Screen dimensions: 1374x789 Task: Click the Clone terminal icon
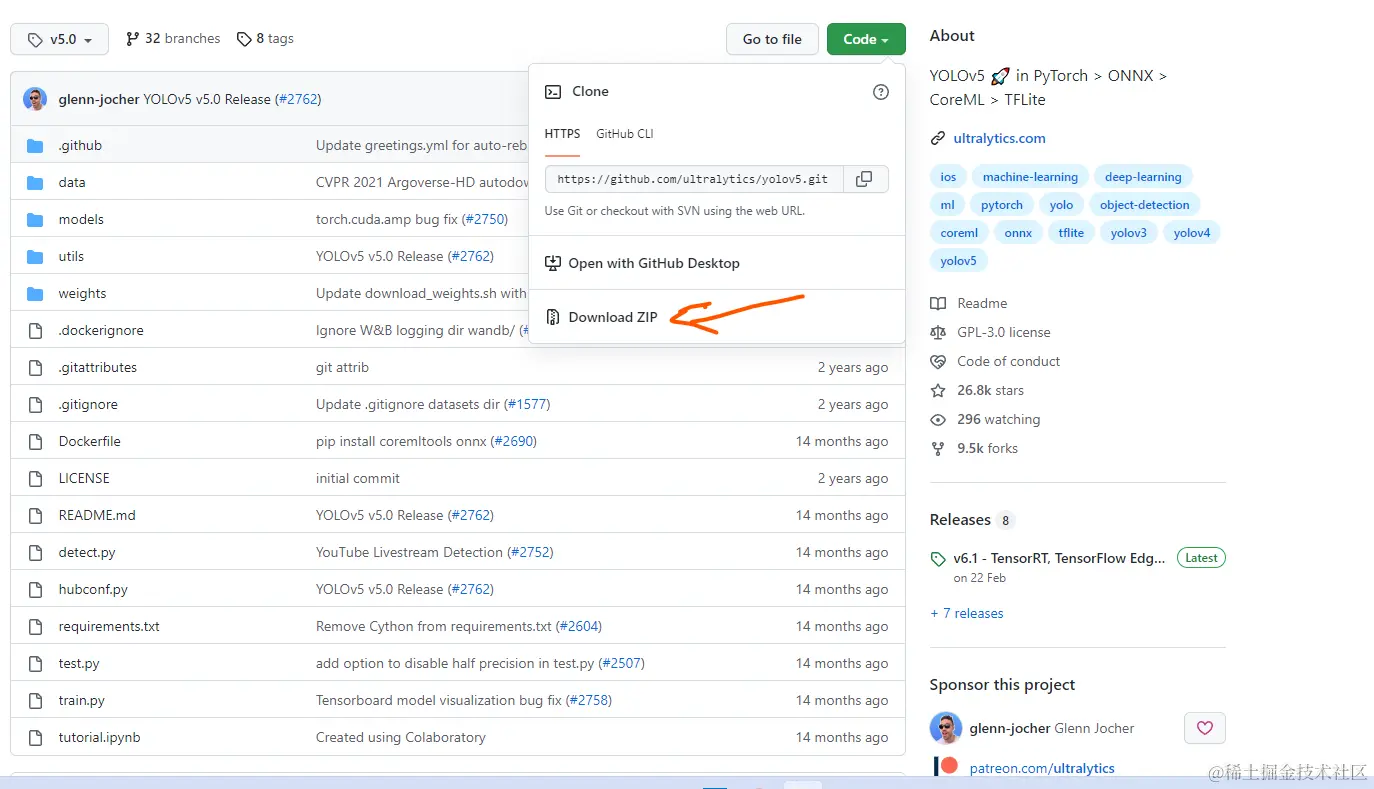[x=553, y=92]
